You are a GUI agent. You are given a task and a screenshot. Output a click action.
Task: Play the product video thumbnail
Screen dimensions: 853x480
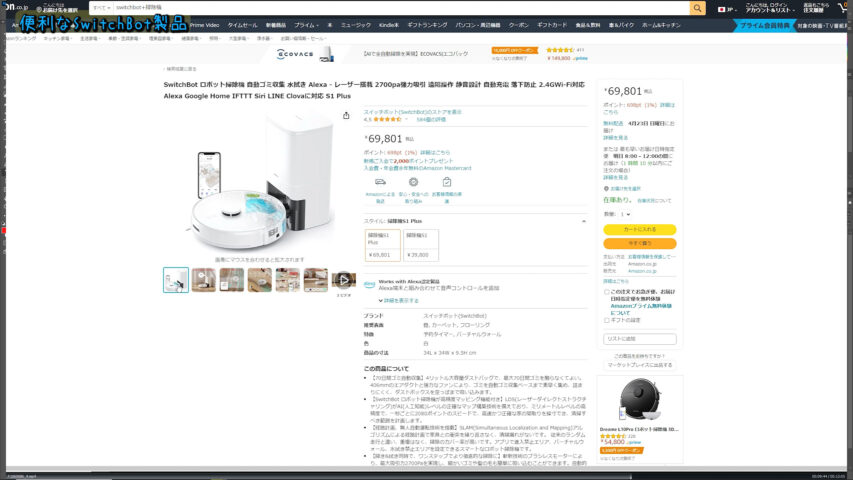pyautogui.click(x=344, y=280)
